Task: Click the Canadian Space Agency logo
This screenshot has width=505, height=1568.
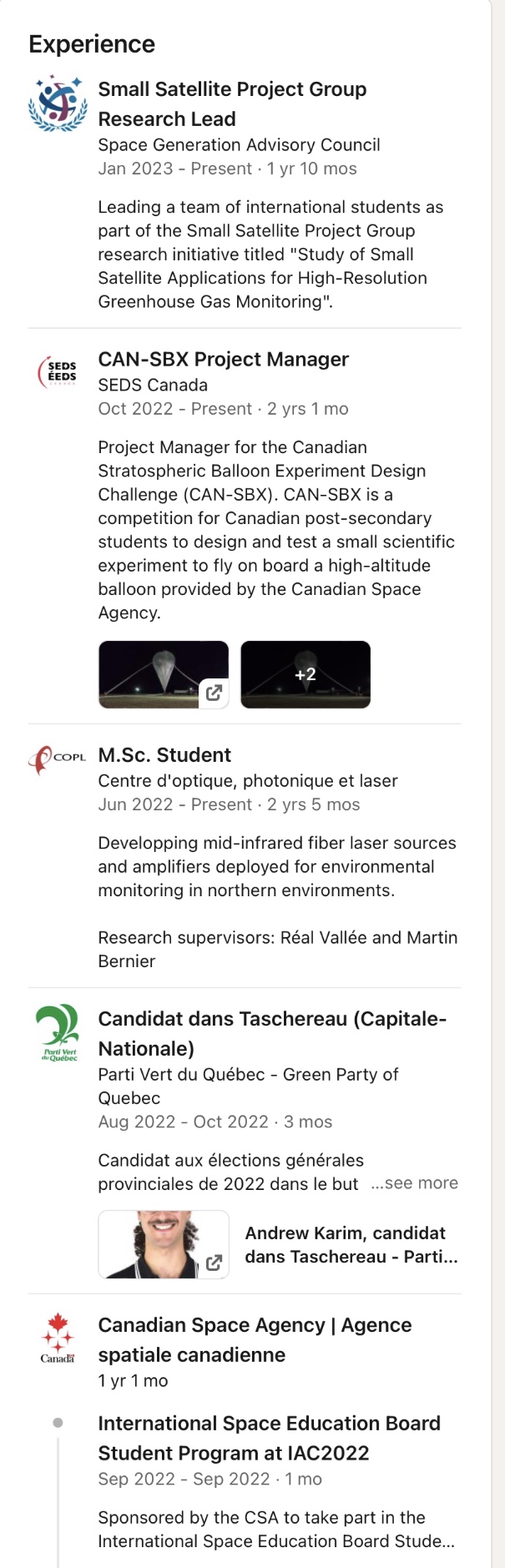Action: 58,1338
